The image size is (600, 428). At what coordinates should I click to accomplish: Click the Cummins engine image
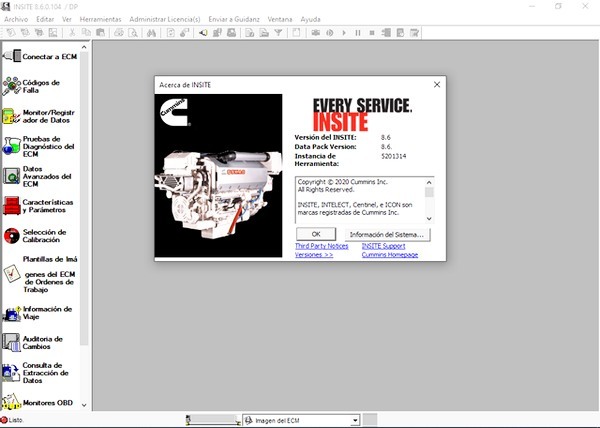218,176
